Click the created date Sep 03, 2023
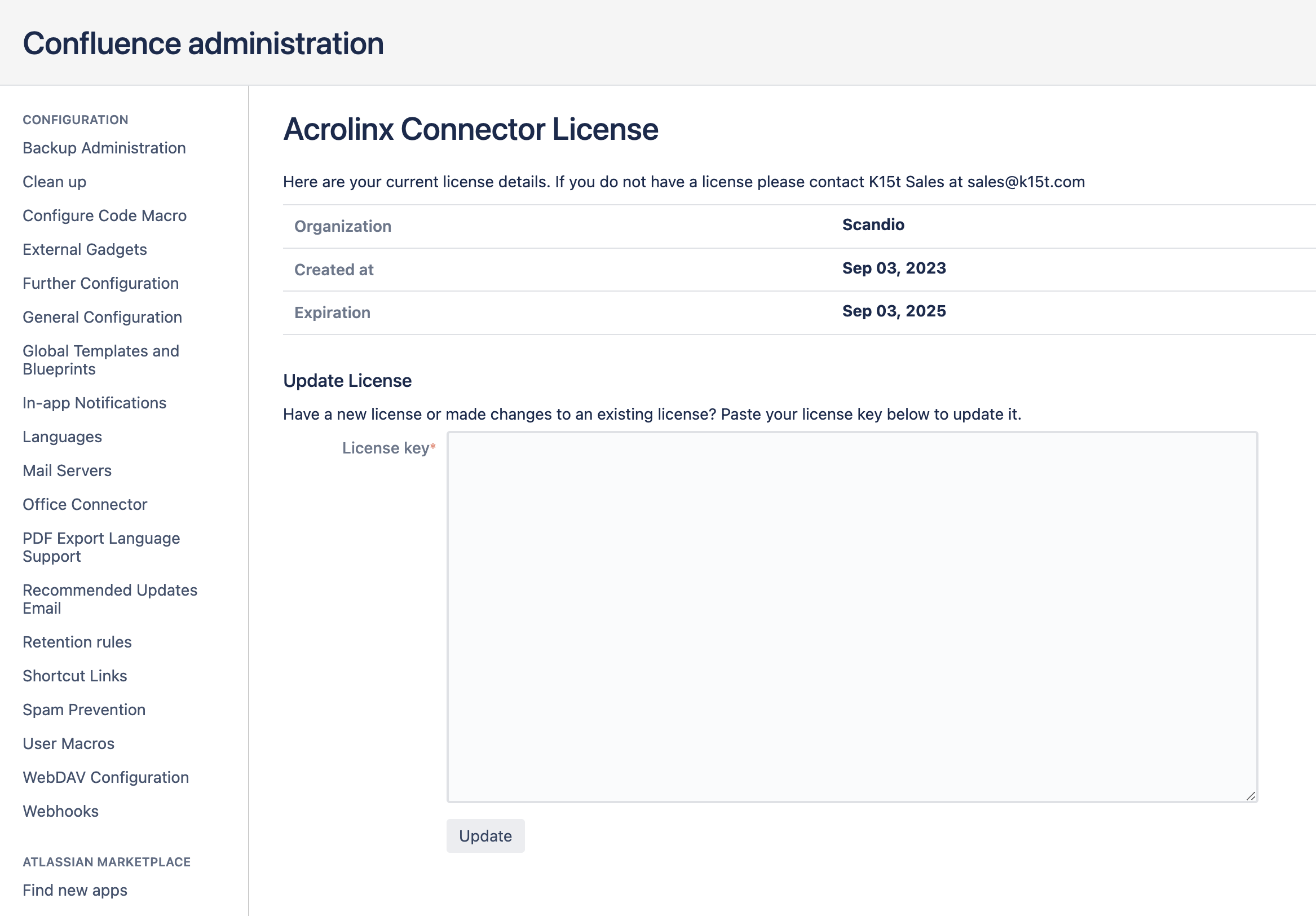Screen dimensions: 1316x916 click(894, 268)
